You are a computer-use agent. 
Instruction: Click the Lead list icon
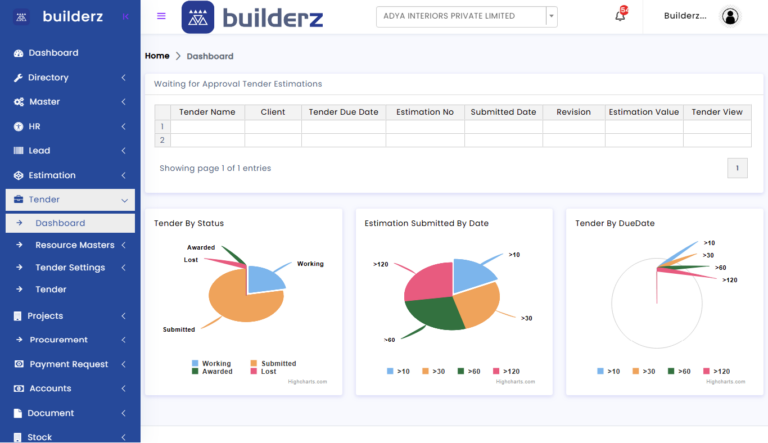tap(19, 150)
